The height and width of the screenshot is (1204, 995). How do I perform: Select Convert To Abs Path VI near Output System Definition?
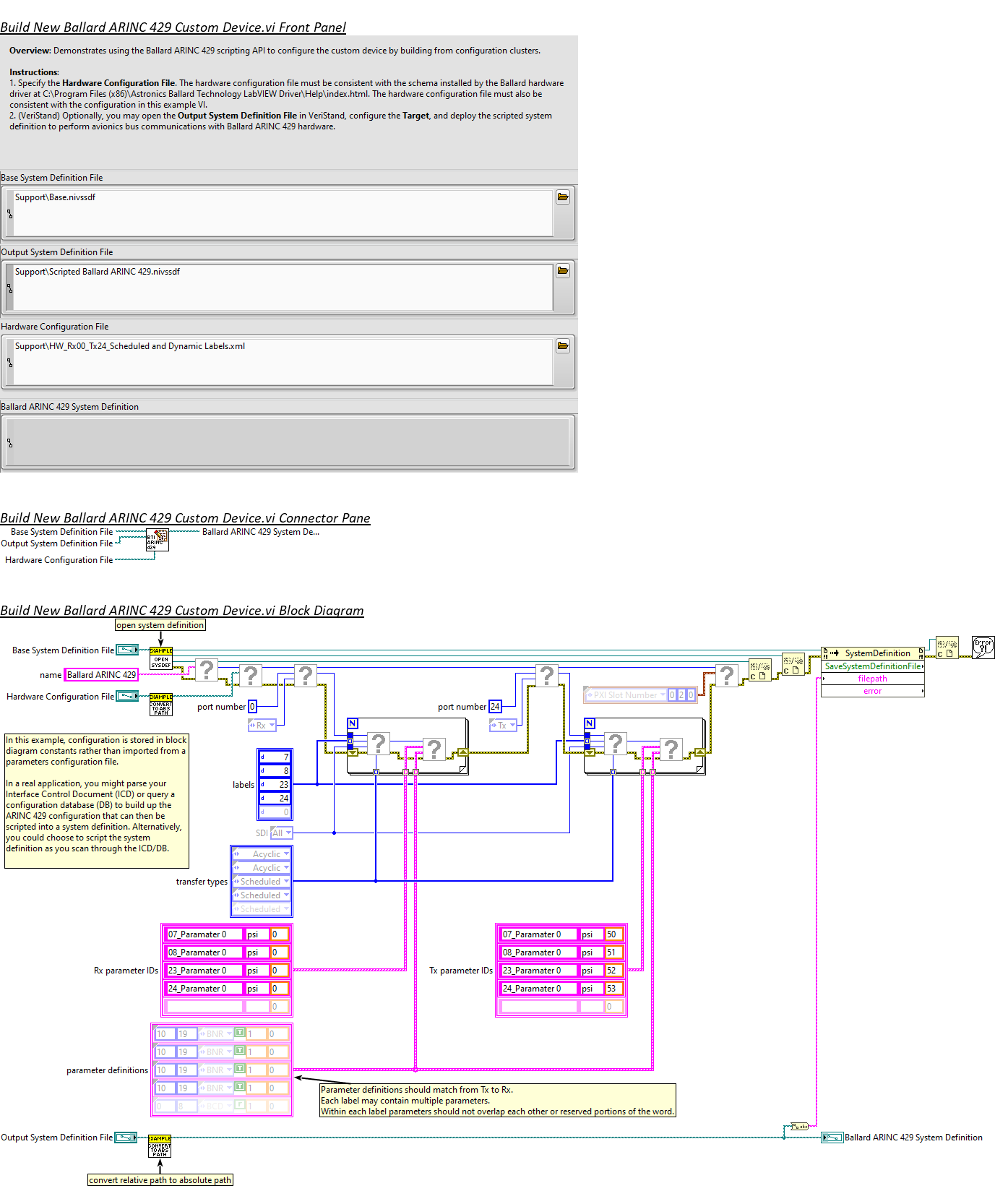pos(160,1145)
